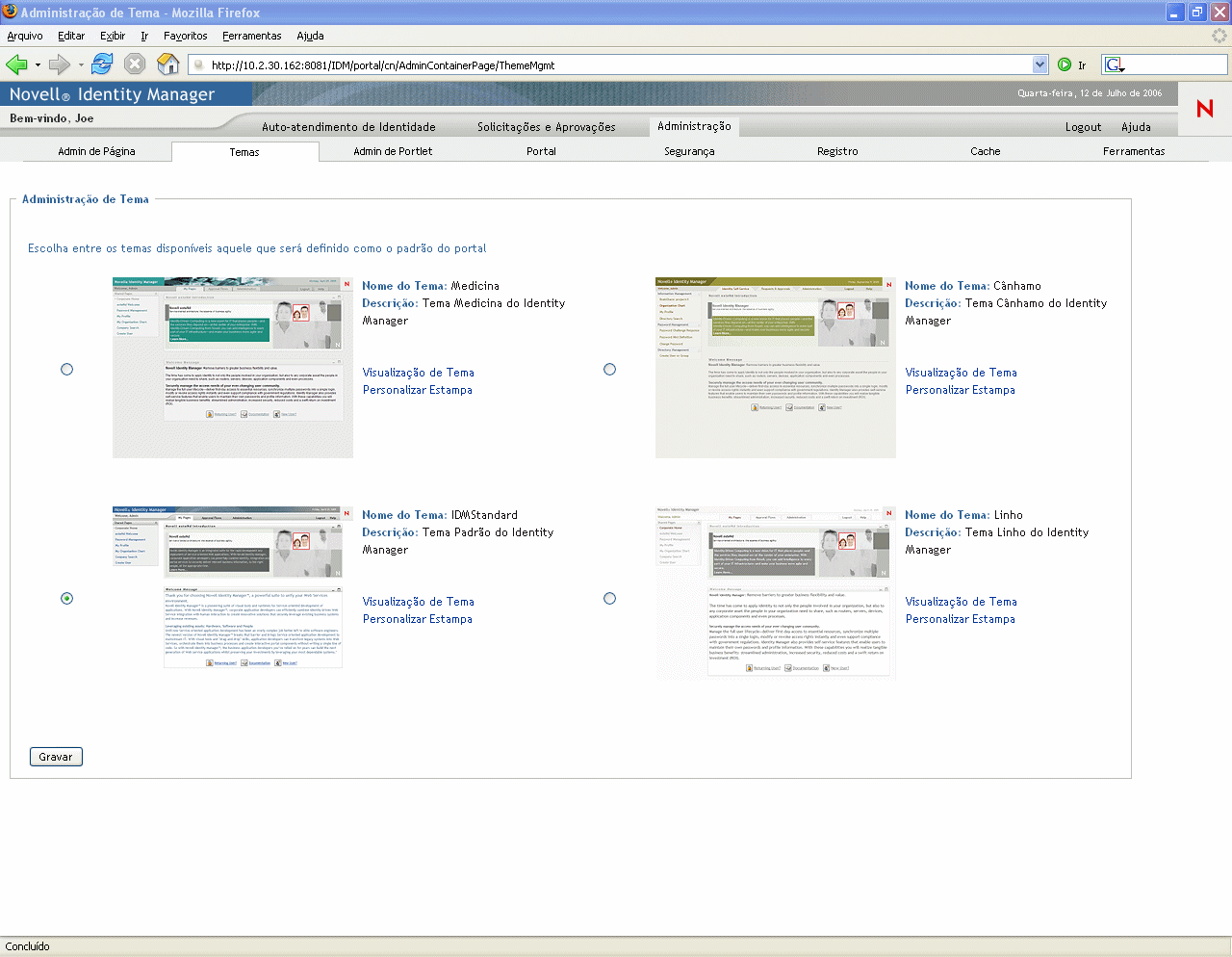Click the Nome do Tema: Linho label

(x=963, y=515)
